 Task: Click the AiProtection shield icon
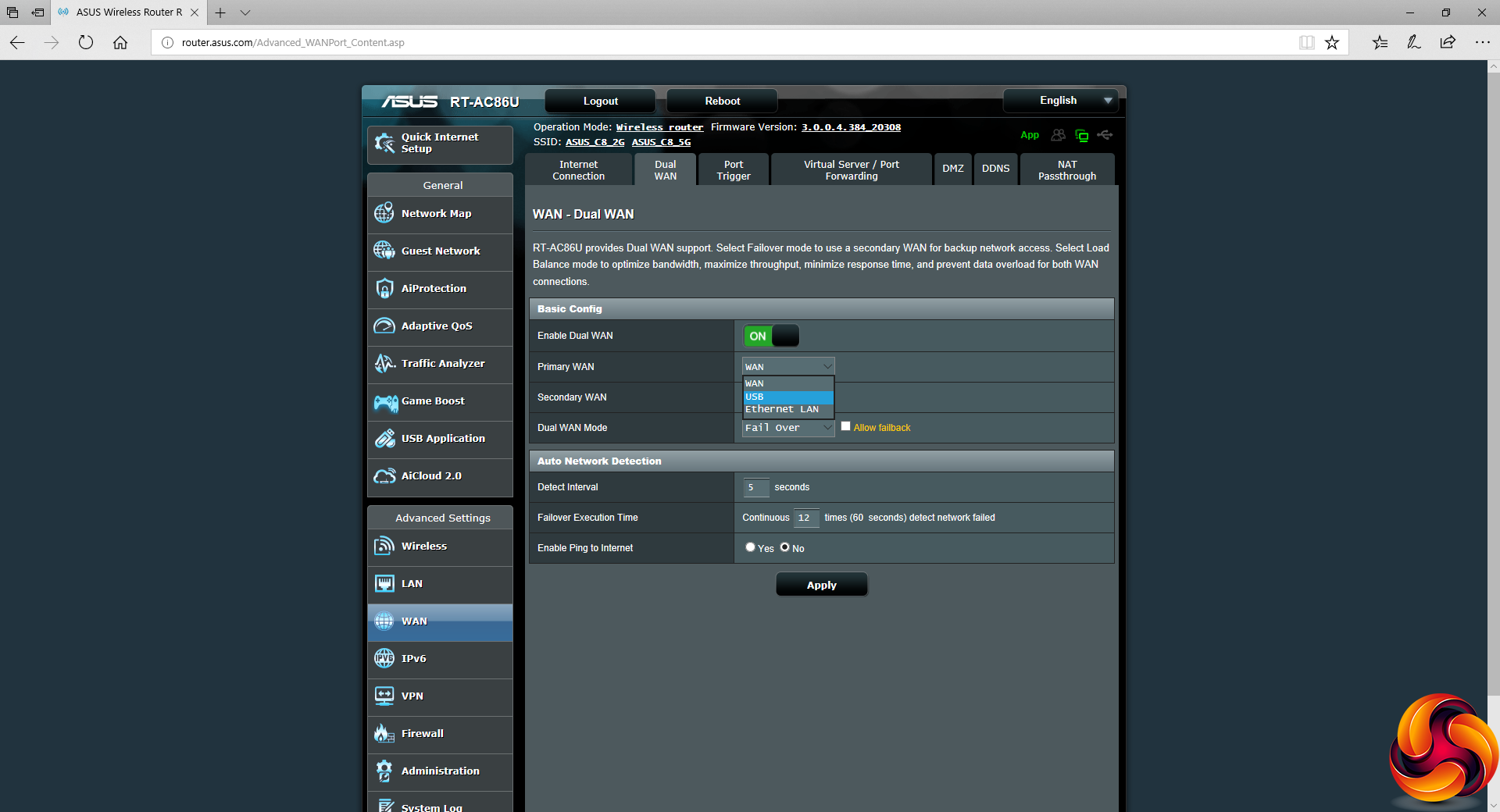[384, 288]
